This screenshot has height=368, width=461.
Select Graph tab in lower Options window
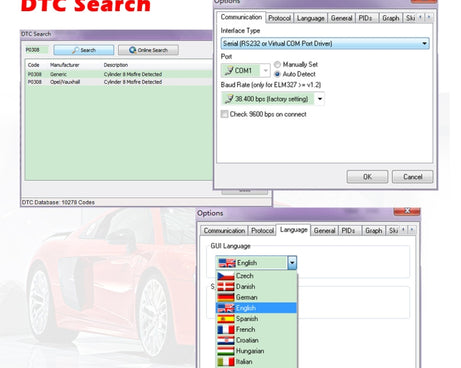tap(374, 231)
